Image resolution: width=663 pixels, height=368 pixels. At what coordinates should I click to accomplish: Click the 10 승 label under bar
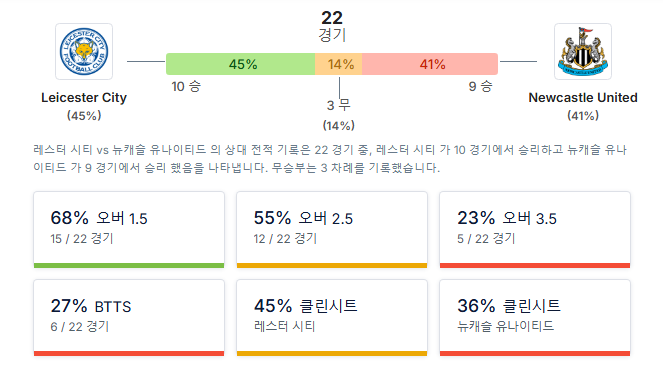tap(186, 86)
